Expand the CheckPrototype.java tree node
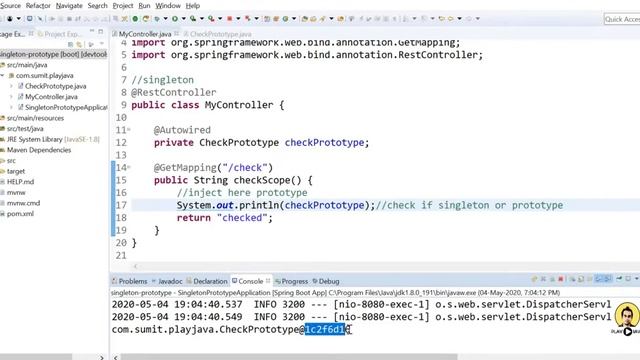Viewport: 640px width, 360px height. click(x=11, y=86)
